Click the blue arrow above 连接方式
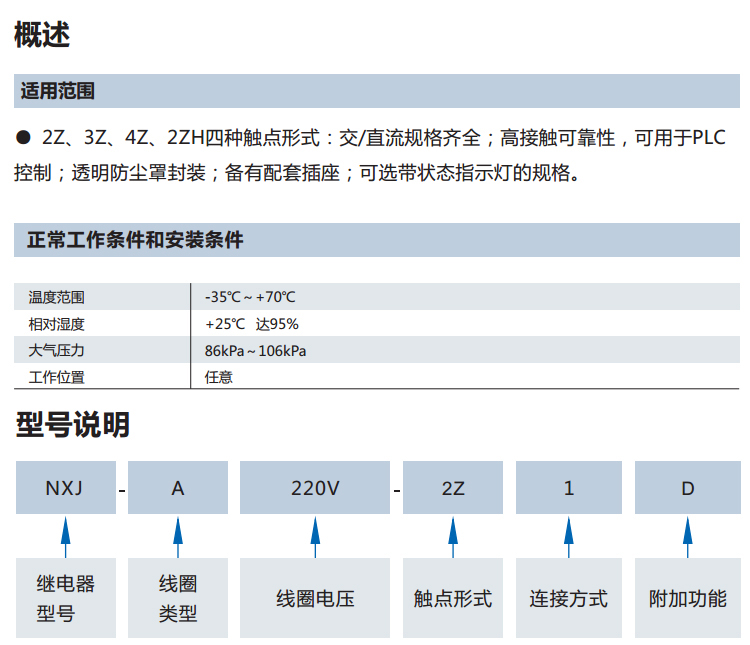 569,537
